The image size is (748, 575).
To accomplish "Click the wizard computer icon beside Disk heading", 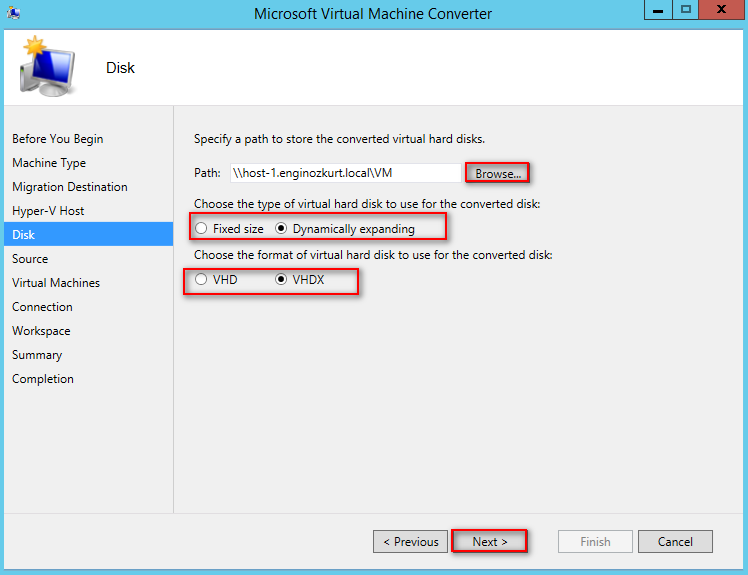I will pyautogui.click(x=47, y=66).
